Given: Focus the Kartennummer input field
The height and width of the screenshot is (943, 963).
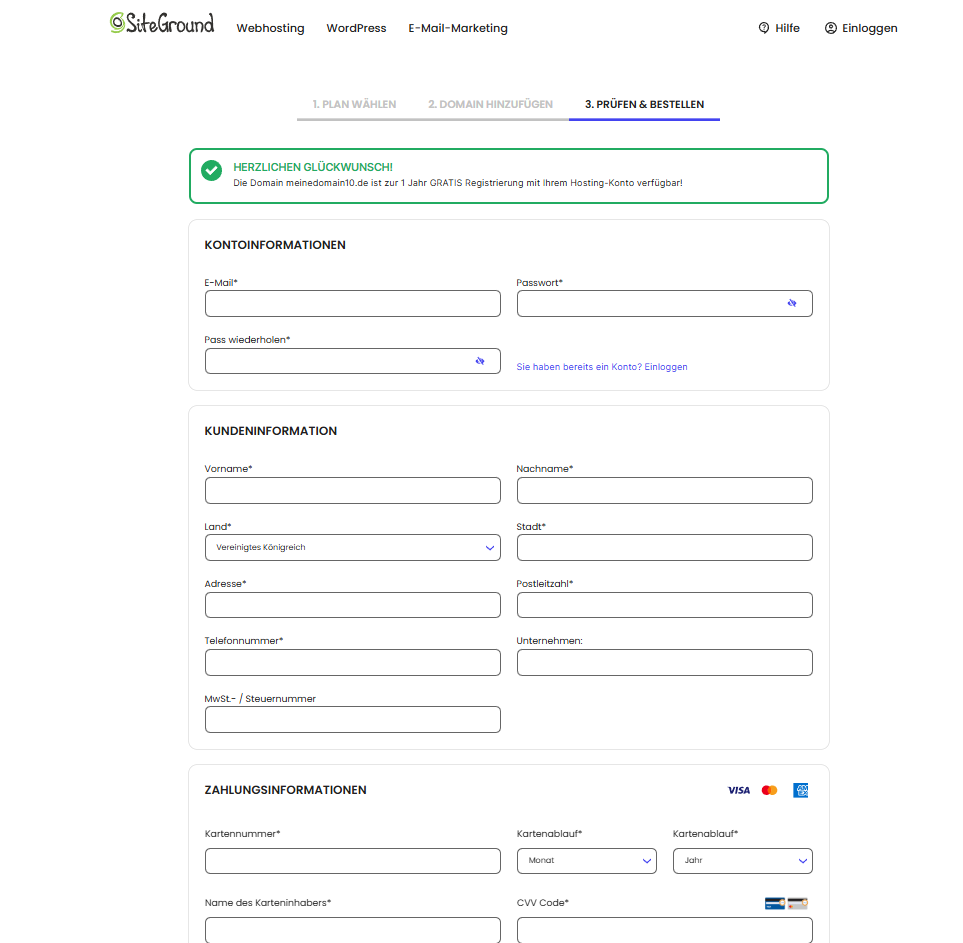Looking at the screenshot, I should 353,861.
